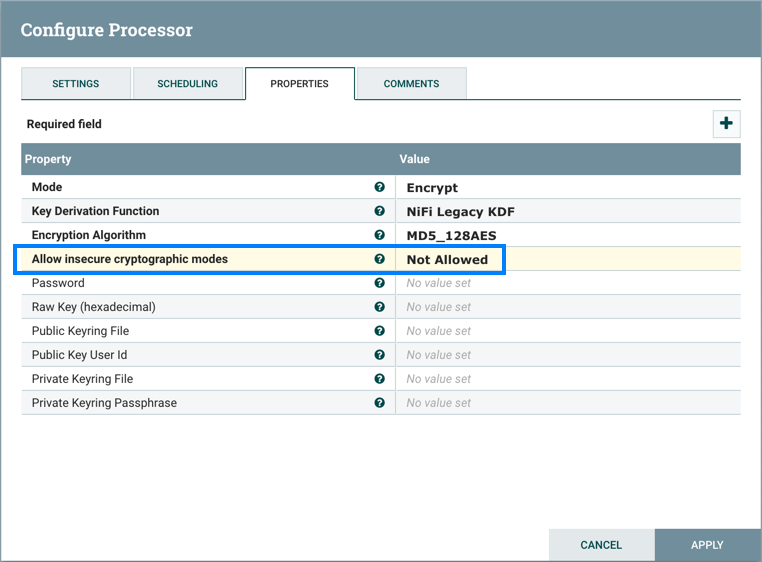Click help icon for Public Keyring File
Screen dimensions: 762x562
[380, 331]
